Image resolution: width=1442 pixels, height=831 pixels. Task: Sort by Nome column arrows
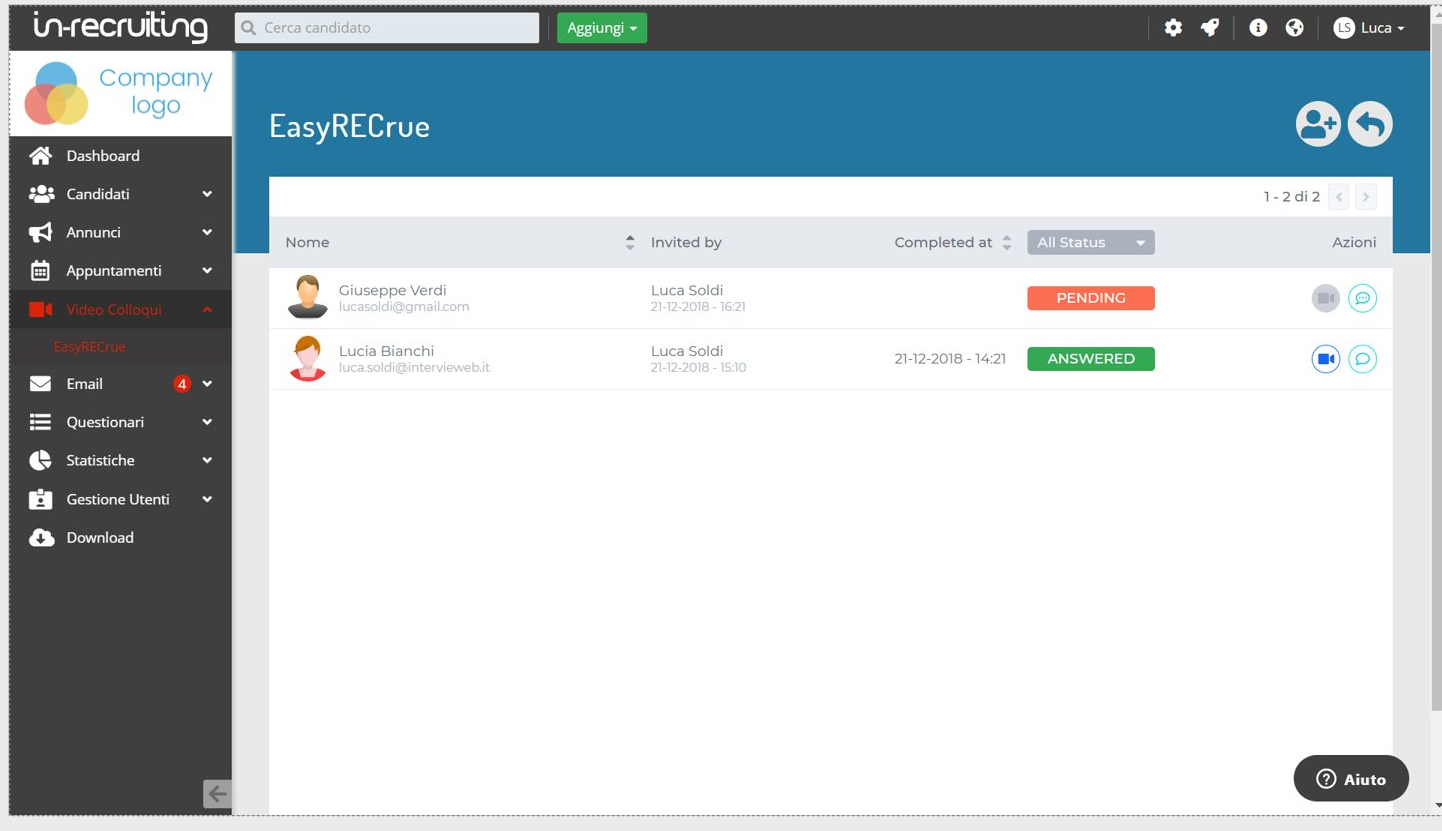pyautogui.click(x=630, y=242)
